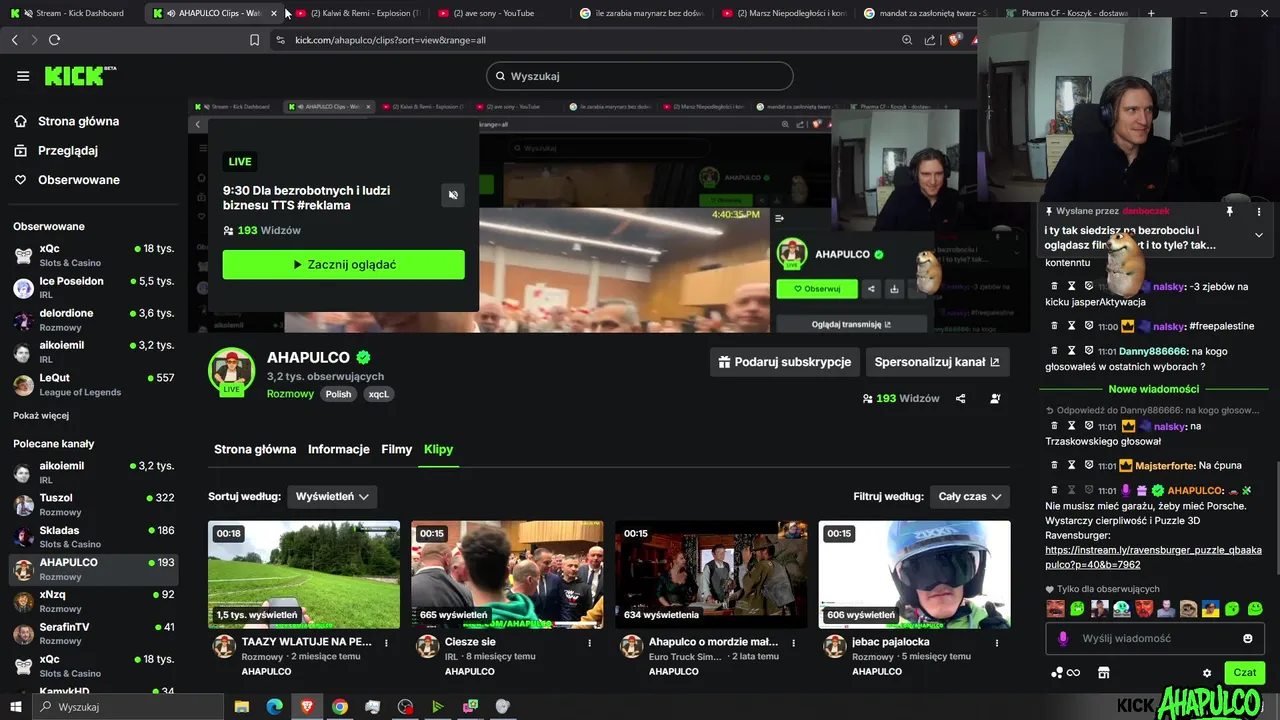Click Podaruj subskrypcje button

[784, 362]
